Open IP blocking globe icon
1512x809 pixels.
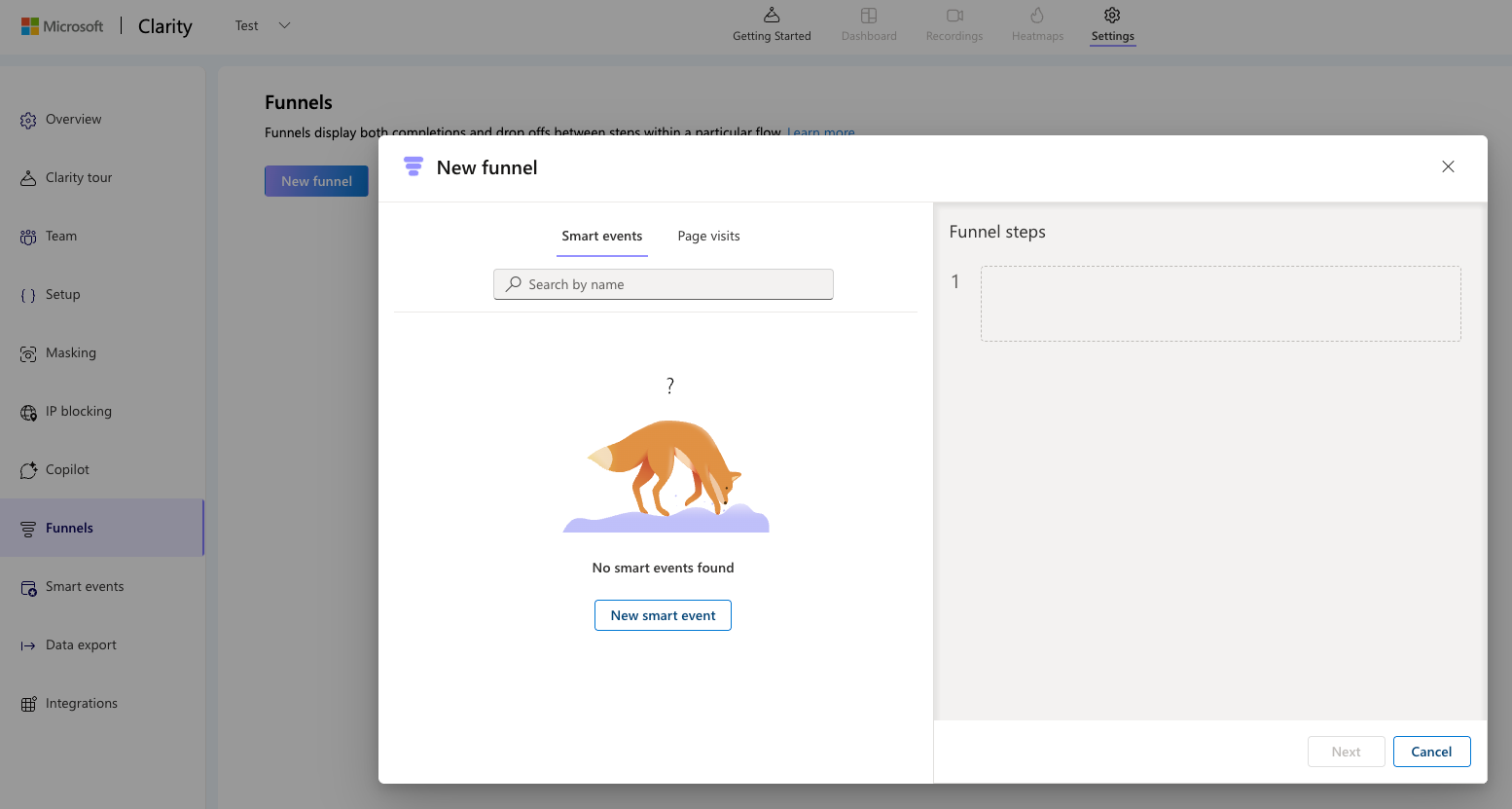pyautogui.click(x=28, y=412)
